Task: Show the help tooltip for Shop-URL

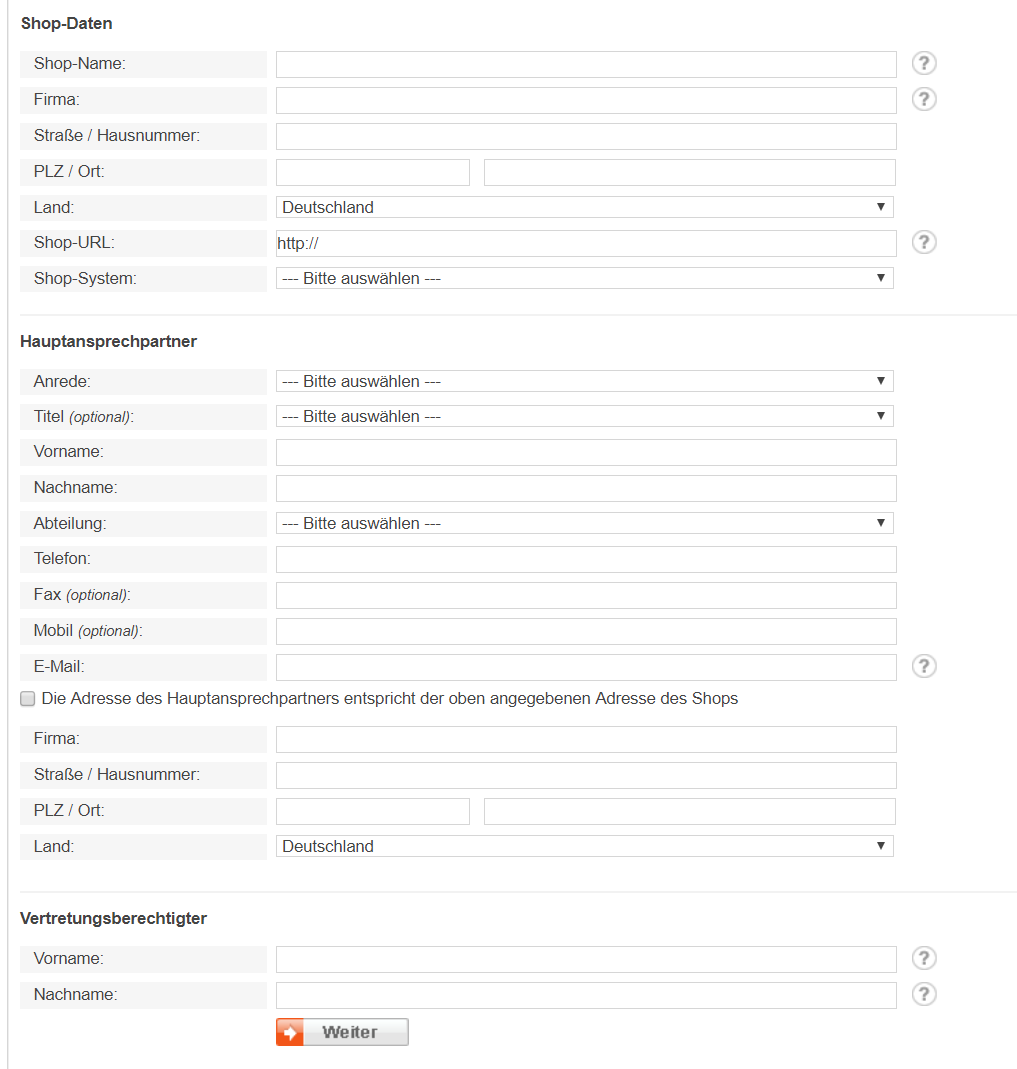Action: pos(924,243)
